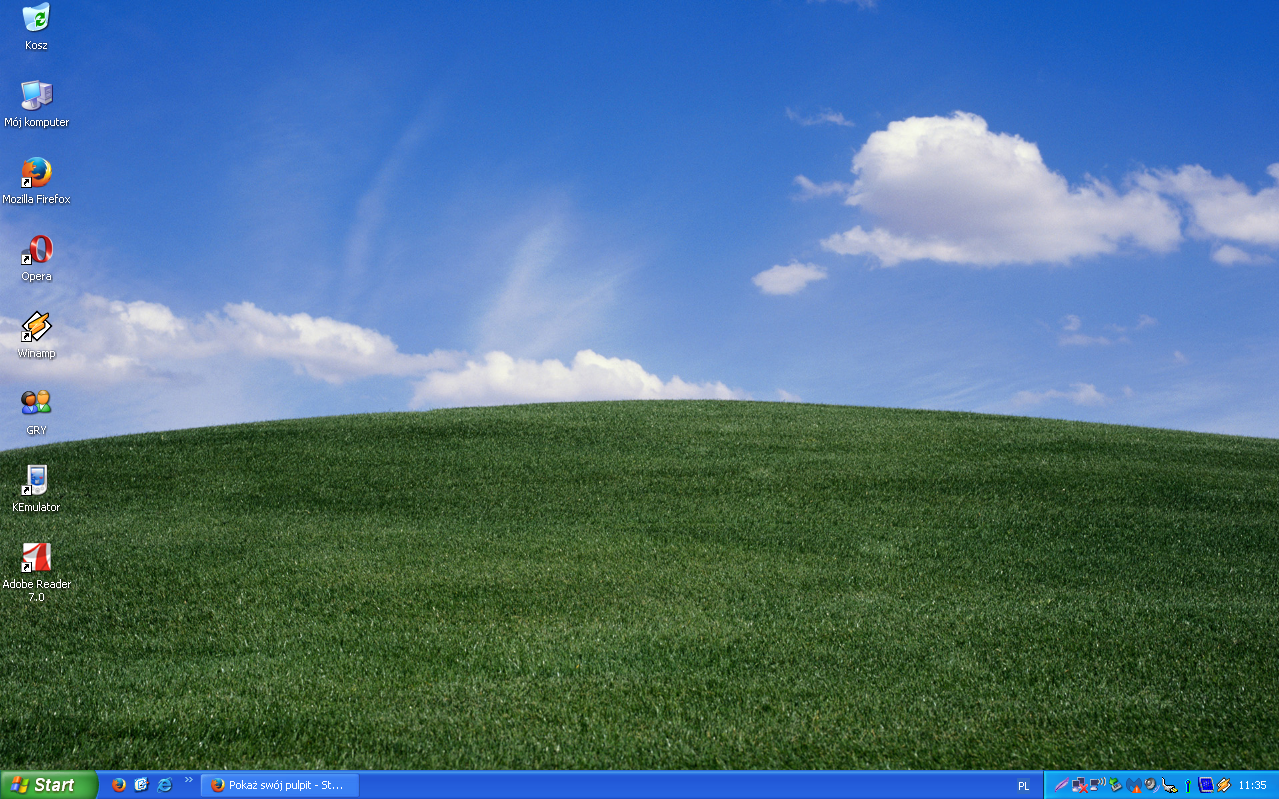
Task: Click the blue antenna tray icon
Action: click(x=1188, y=786)
